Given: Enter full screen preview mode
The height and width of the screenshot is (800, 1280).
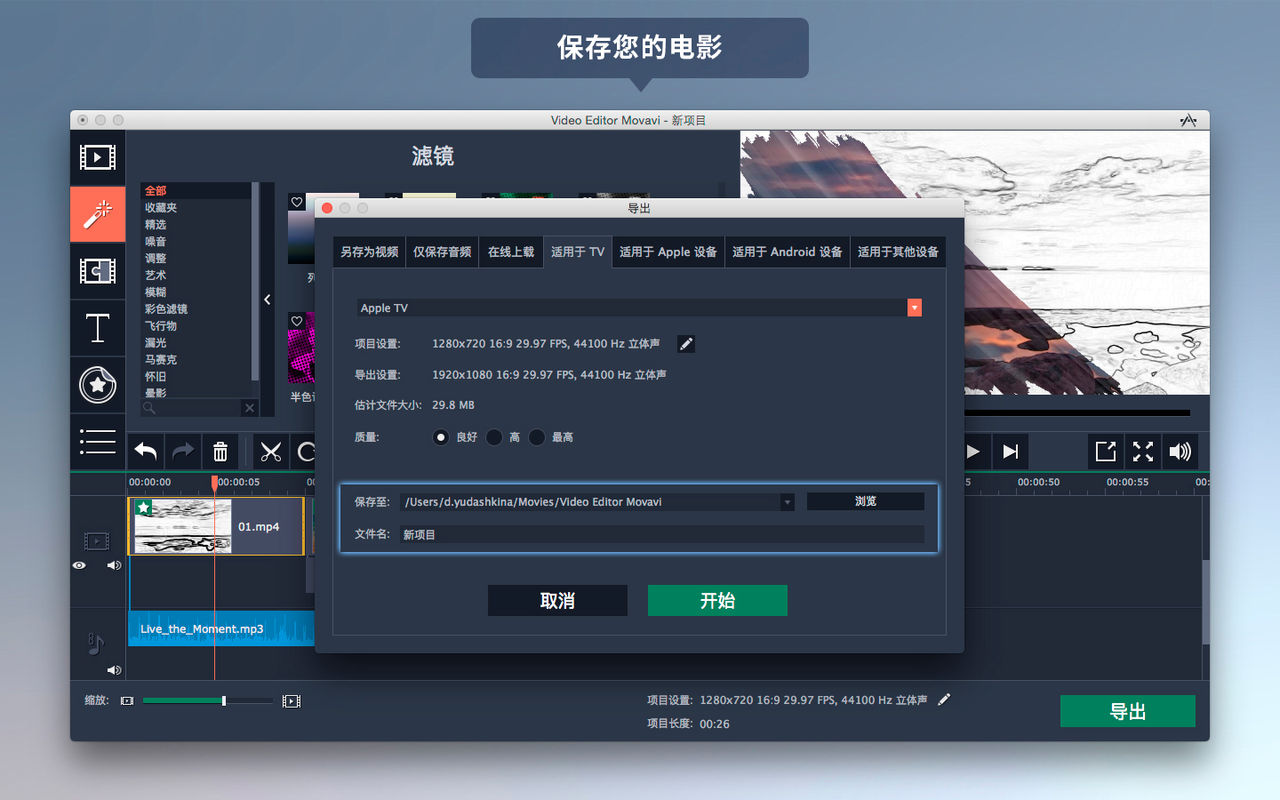Looking at the screenshot, I should 1143,452.
